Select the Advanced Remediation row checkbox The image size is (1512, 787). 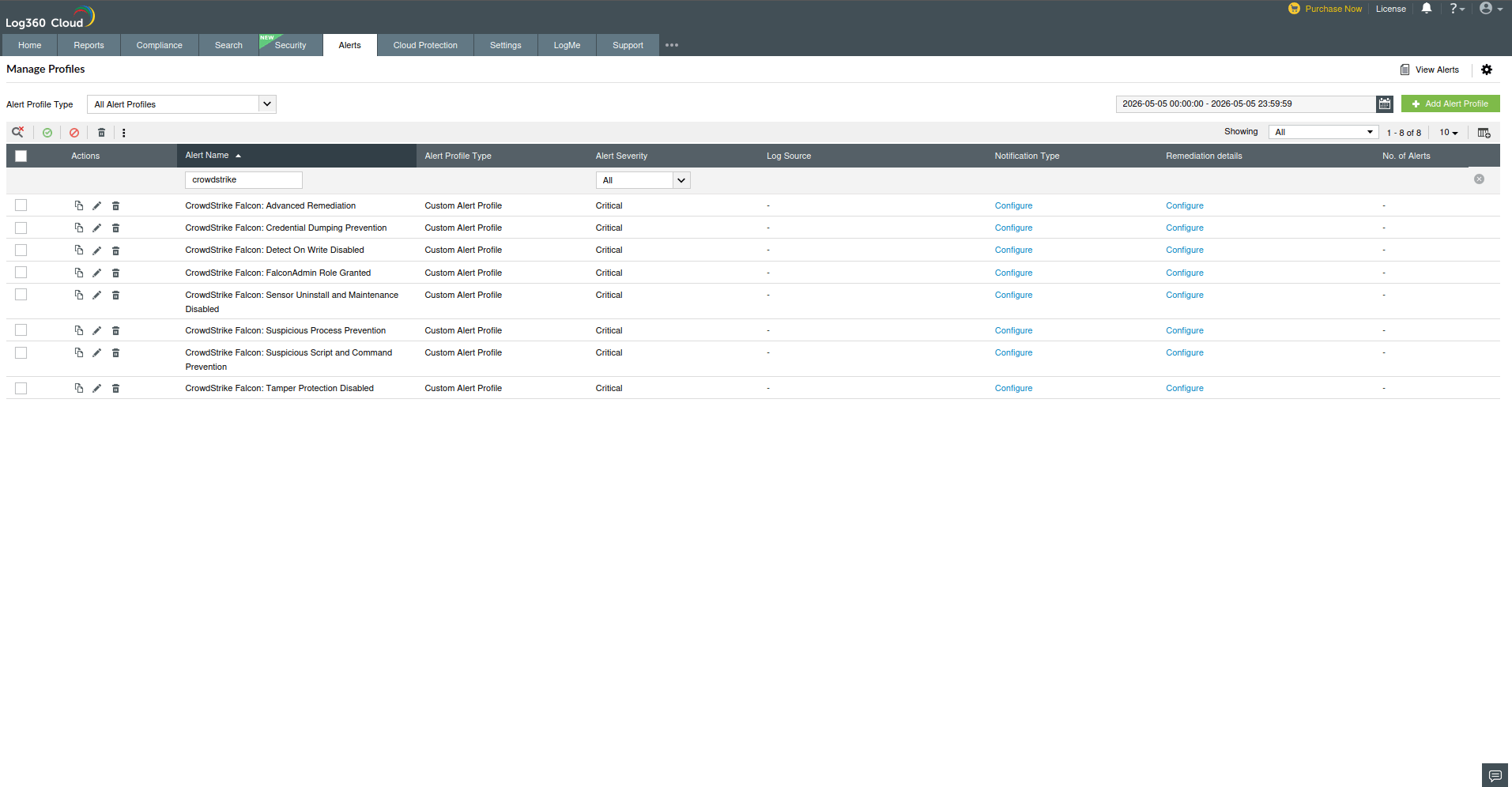[21, 205]
